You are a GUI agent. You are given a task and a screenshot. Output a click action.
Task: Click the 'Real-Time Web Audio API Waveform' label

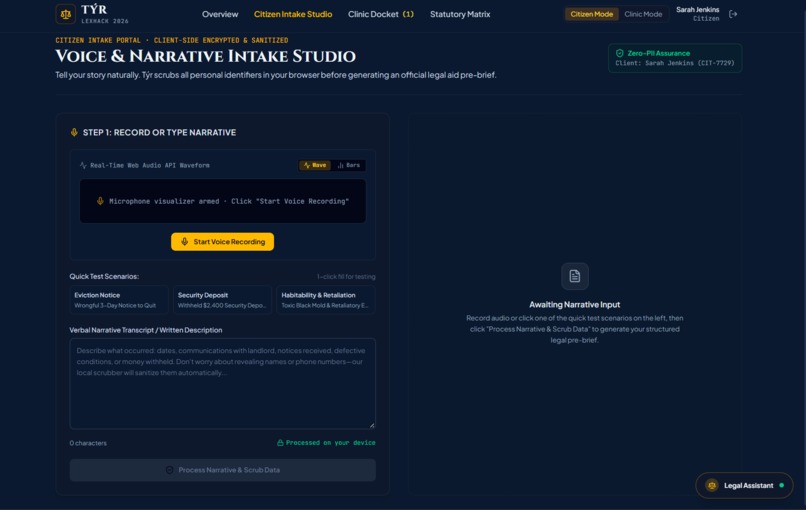150,166
